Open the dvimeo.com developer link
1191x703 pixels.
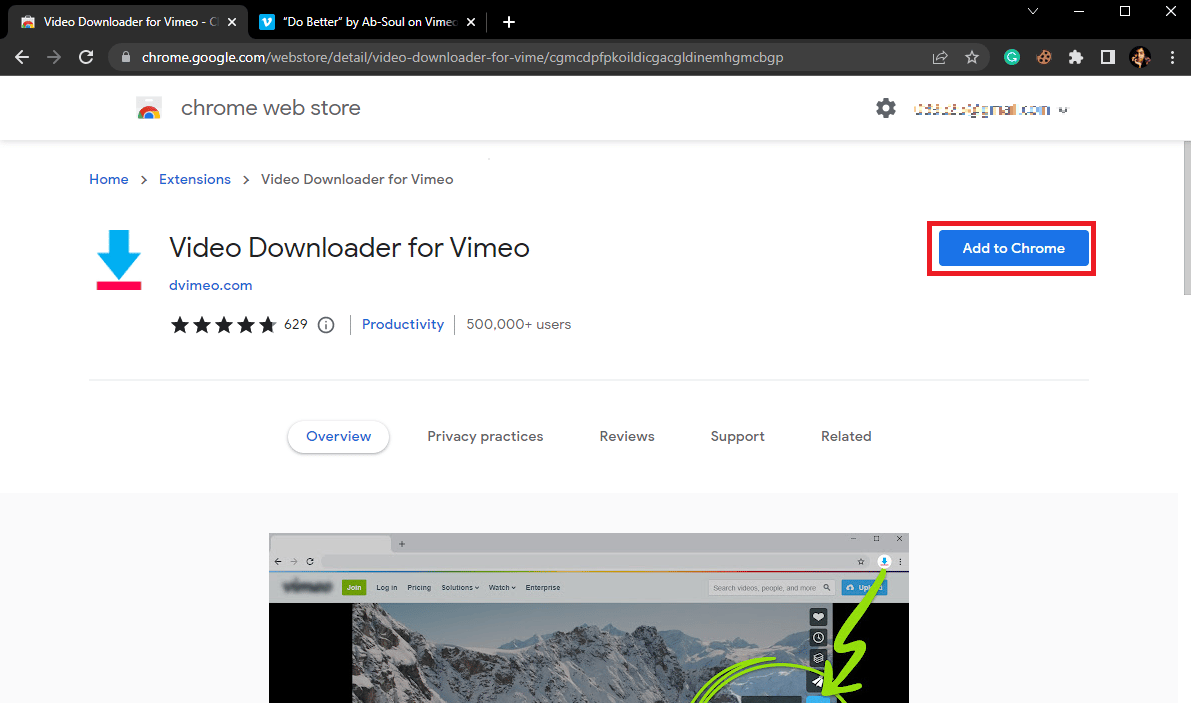pyautogui.click(x=210, y=285)
